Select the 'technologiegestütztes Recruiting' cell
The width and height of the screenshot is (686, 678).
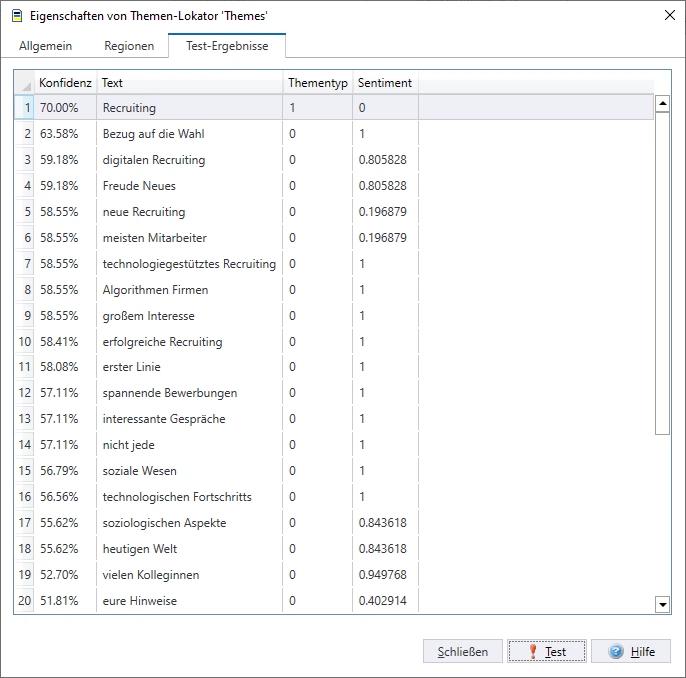point(189,264)
